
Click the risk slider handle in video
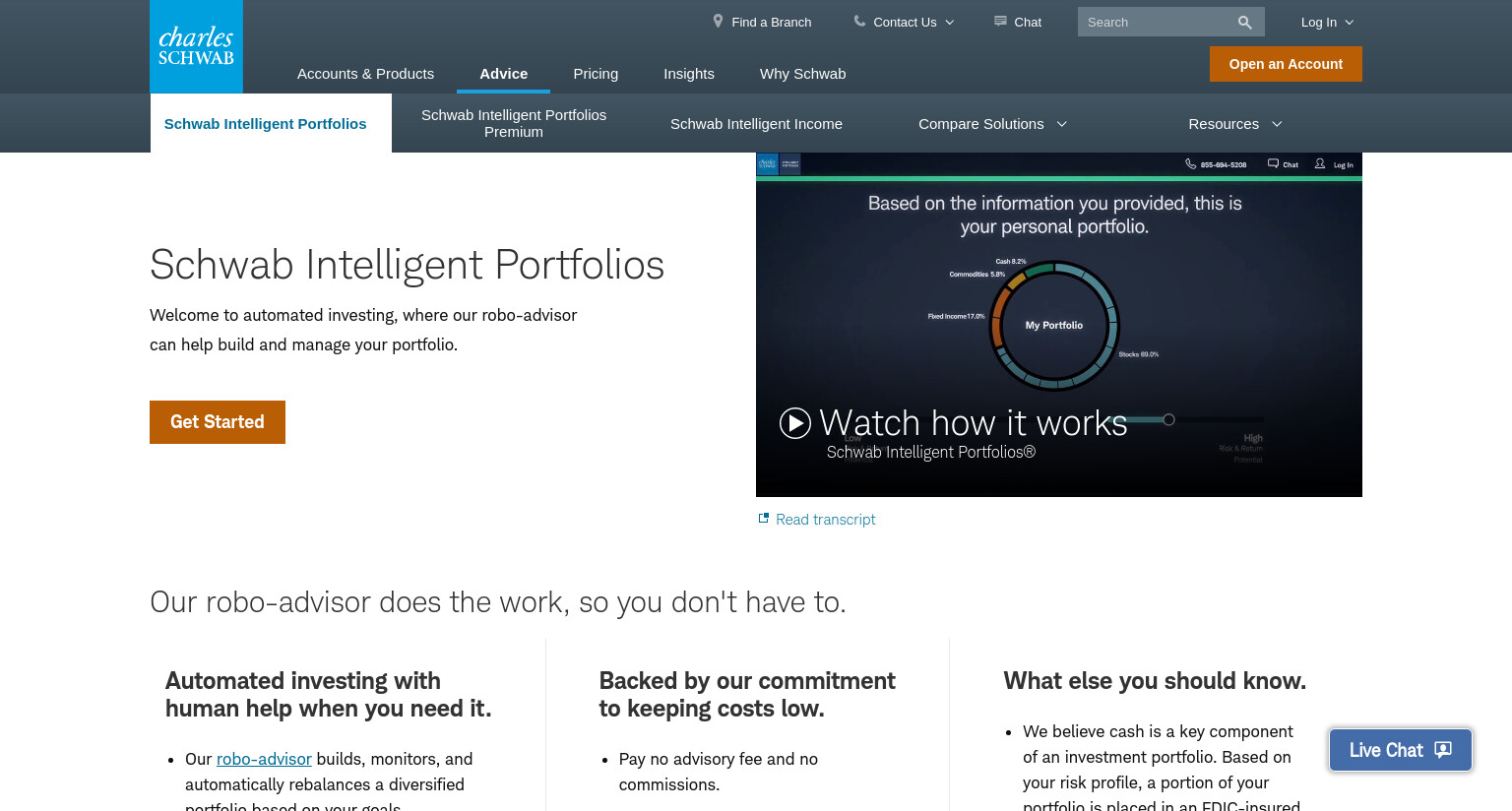[x=1168, y=419]
